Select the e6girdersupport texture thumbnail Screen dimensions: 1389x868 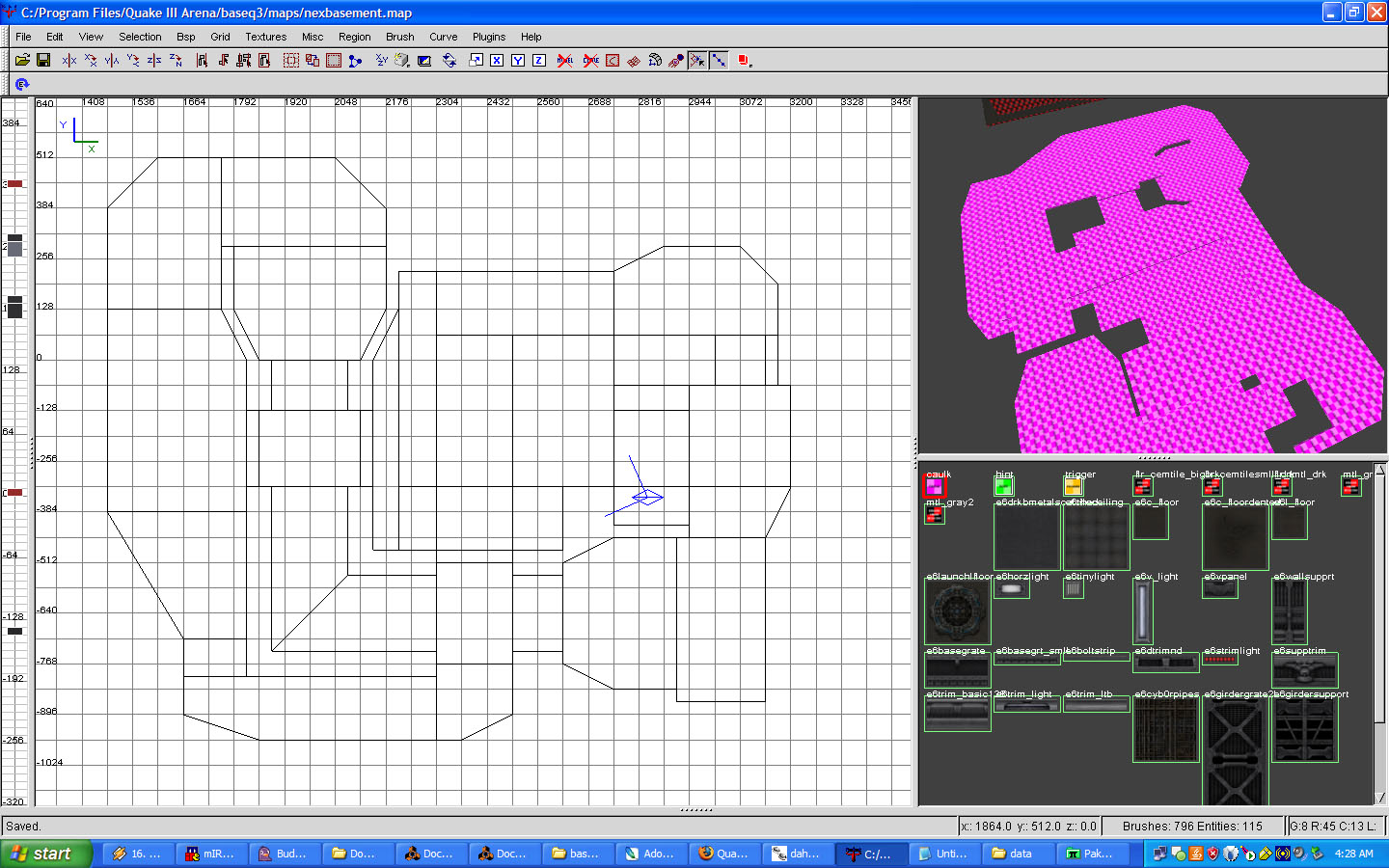[x=1304, y=730]
